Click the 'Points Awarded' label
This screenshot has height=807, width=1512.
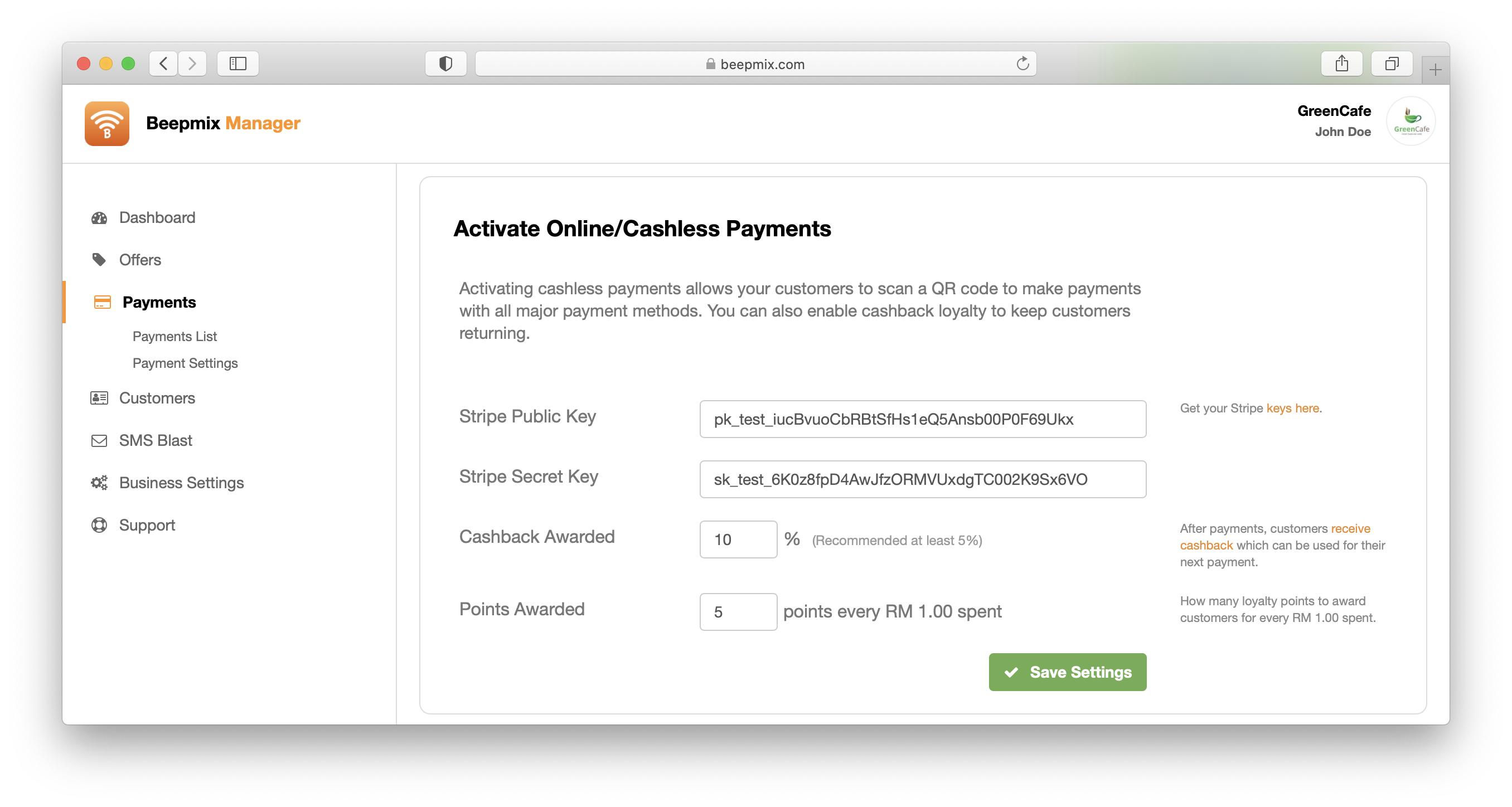(522, 609)
